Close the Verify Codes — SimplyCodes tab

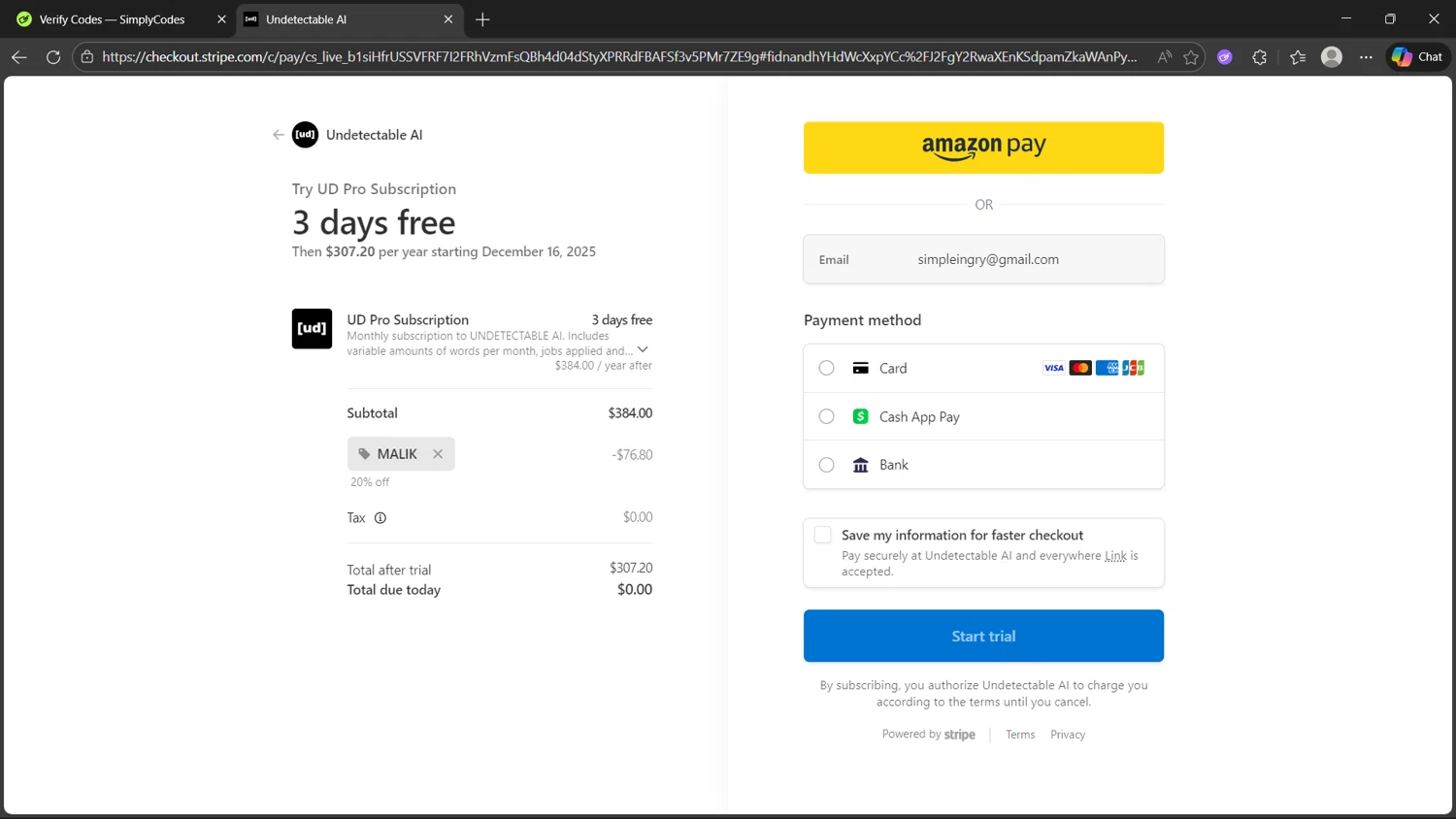coord(221,19)
